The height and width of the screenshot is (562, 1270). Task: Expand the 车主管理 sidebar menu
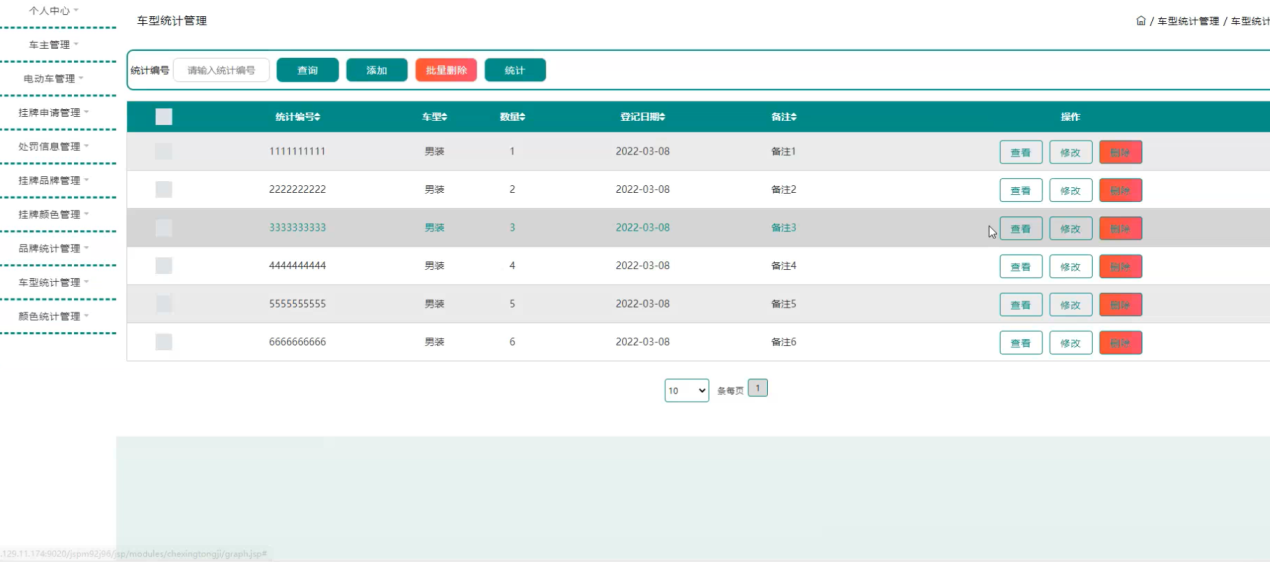pyautogui.click(x=53, y=44)
